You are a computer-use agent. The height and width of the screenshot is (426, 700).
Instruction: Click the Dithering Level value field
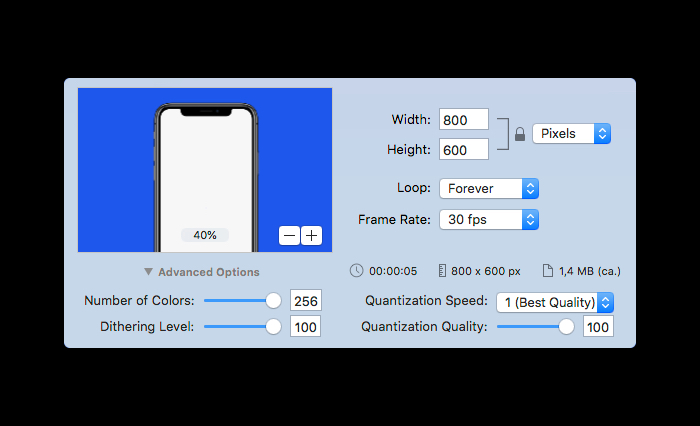pos(306,326)
